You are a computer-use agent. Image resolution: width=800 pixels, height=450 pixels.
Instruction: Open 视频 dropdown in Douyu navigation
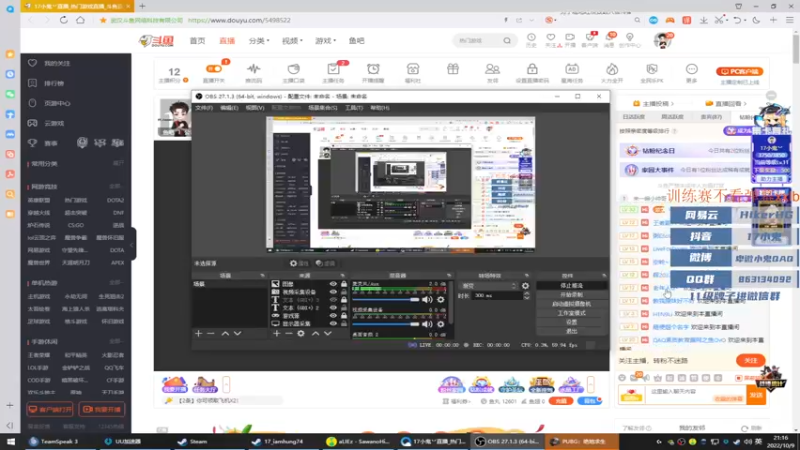(x=292, y=40)
